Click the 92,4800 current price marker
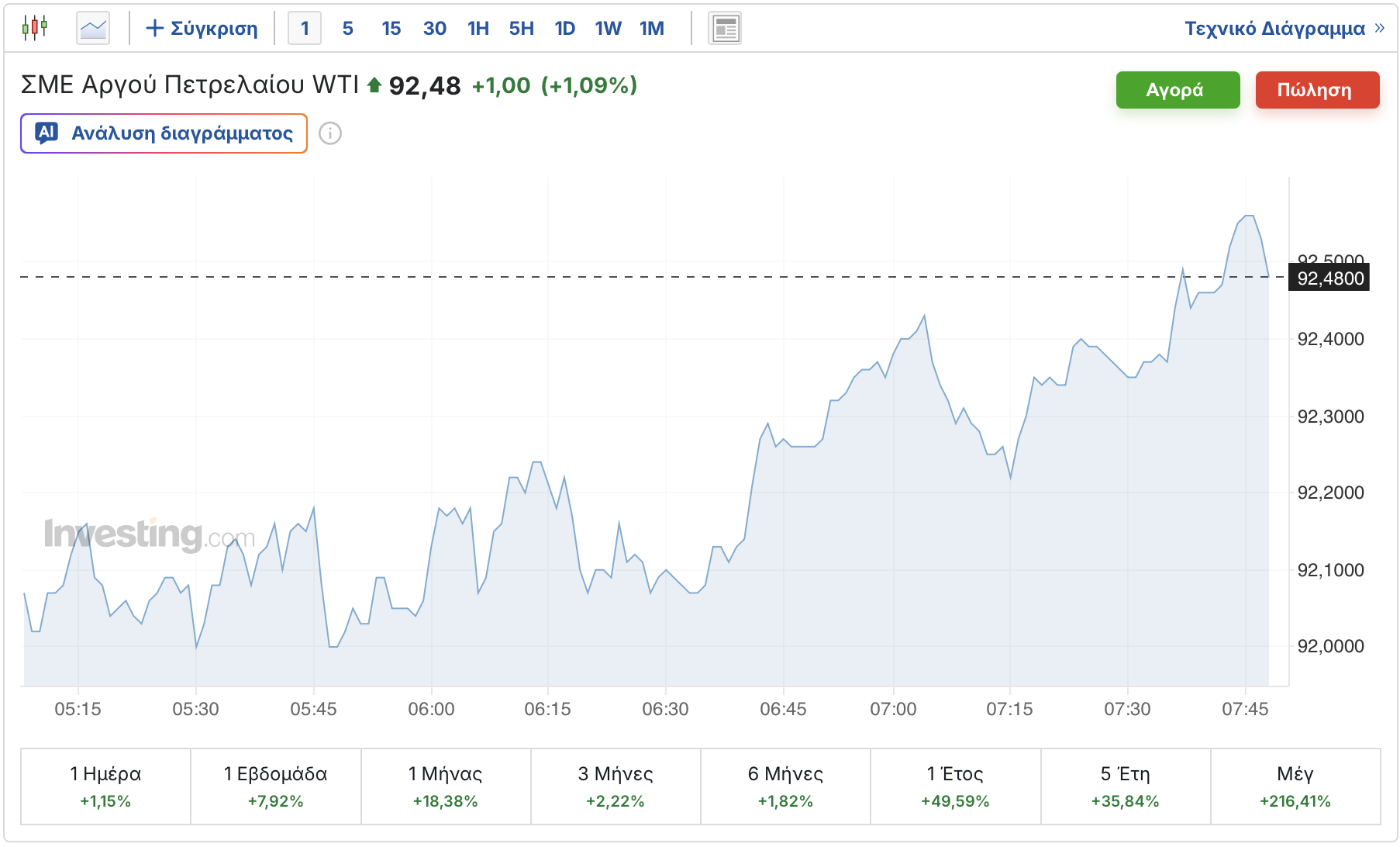Image resolution: width=1400 pixels, height=847 pixels. click(x=1329, y=278)
